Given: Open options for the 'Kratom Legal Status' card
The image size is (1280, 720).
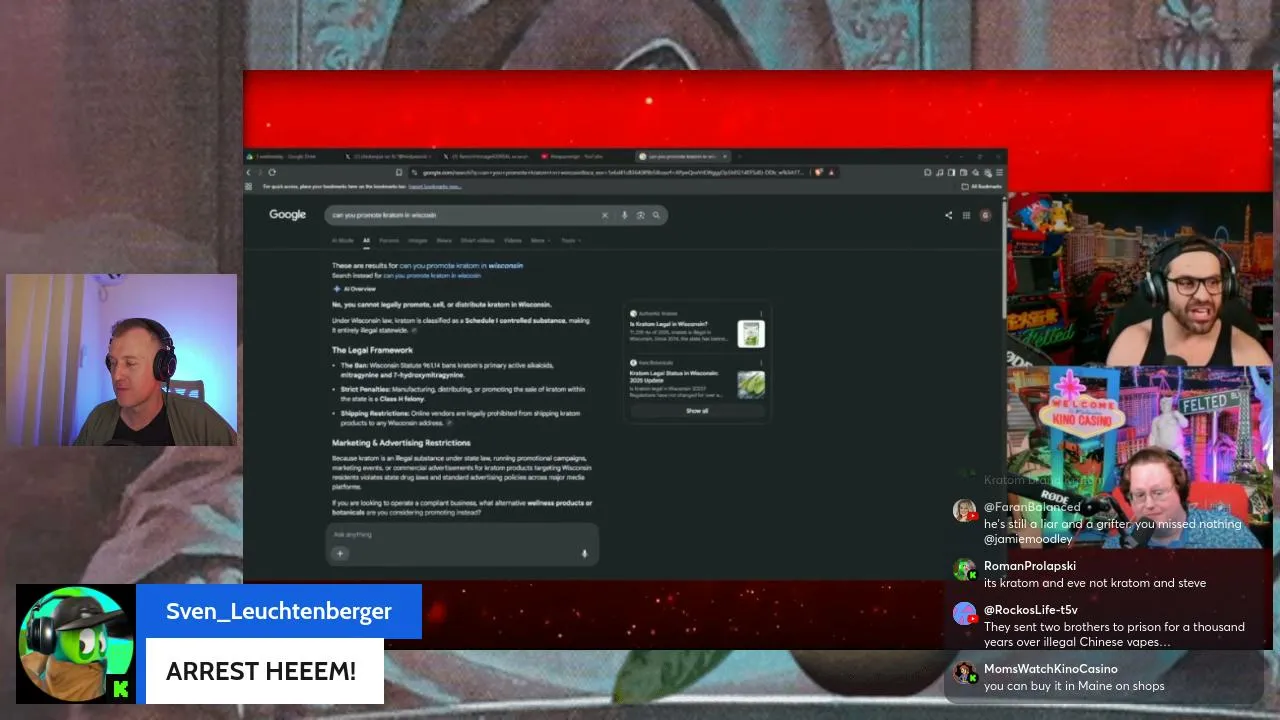Looking at the screenshot, I should [x=760, y=362].
